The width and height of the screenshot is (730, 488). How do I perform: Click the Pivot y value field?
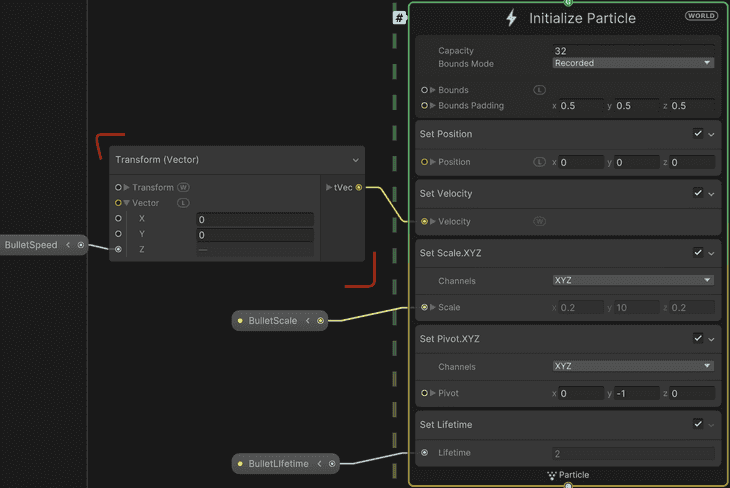(x=636, y=393)
